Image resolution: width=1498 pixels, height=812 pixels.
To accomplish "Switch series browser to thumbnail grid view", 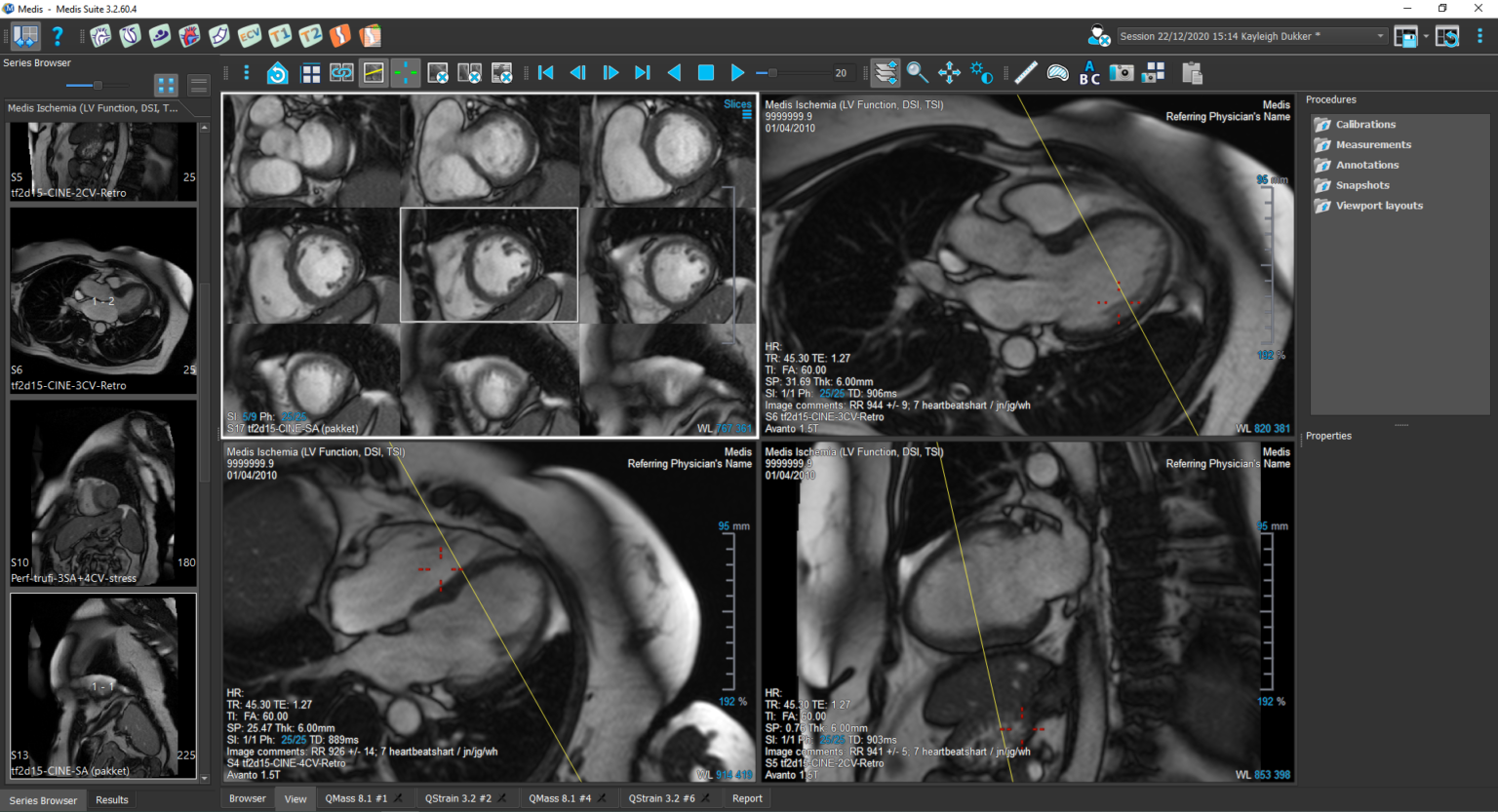I will tap(166, 86).
